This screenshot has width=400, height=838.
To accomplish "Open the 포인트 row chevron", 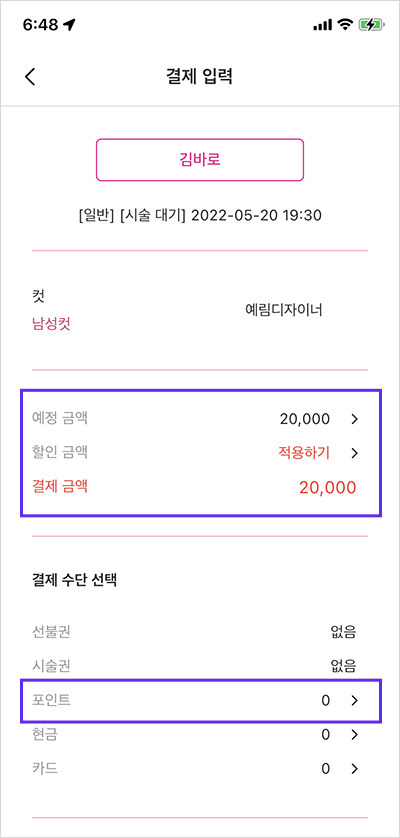I will [x=354, y=701].
